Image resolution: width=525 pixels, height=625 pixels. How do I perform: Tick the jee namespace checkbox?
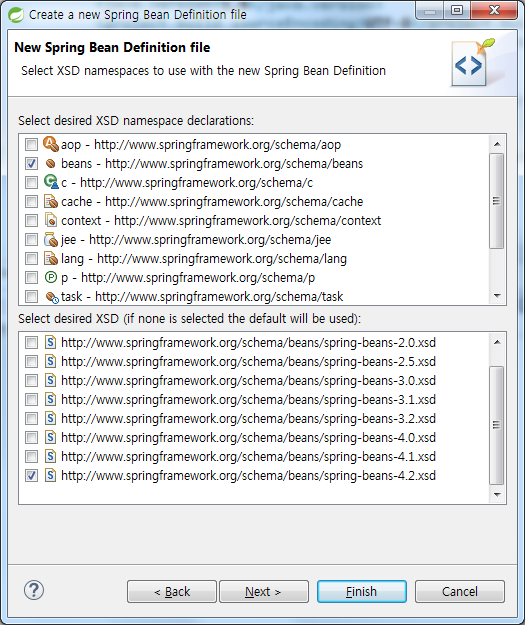(31, 240)
